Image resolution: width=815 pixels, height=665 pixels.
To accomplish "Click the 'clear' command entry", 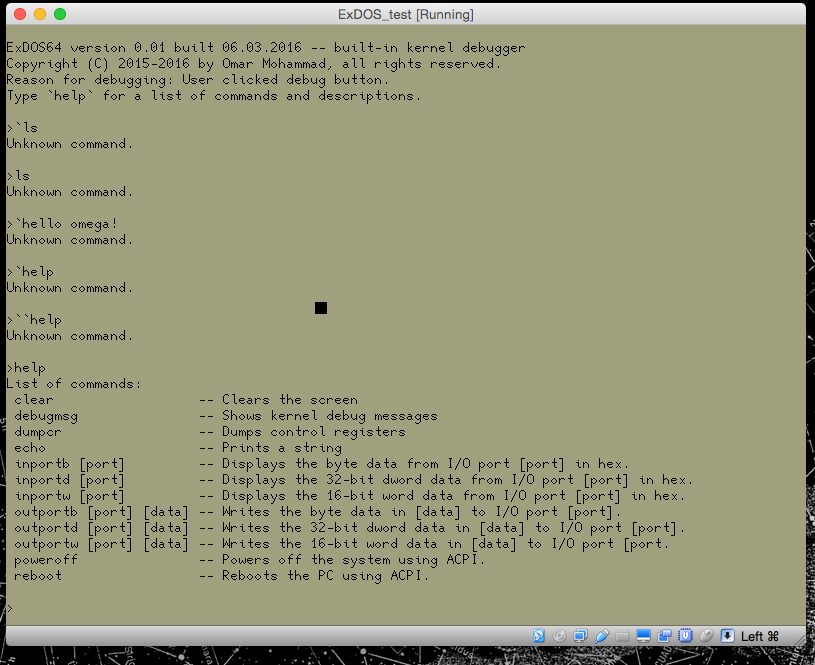I will 34,400.
